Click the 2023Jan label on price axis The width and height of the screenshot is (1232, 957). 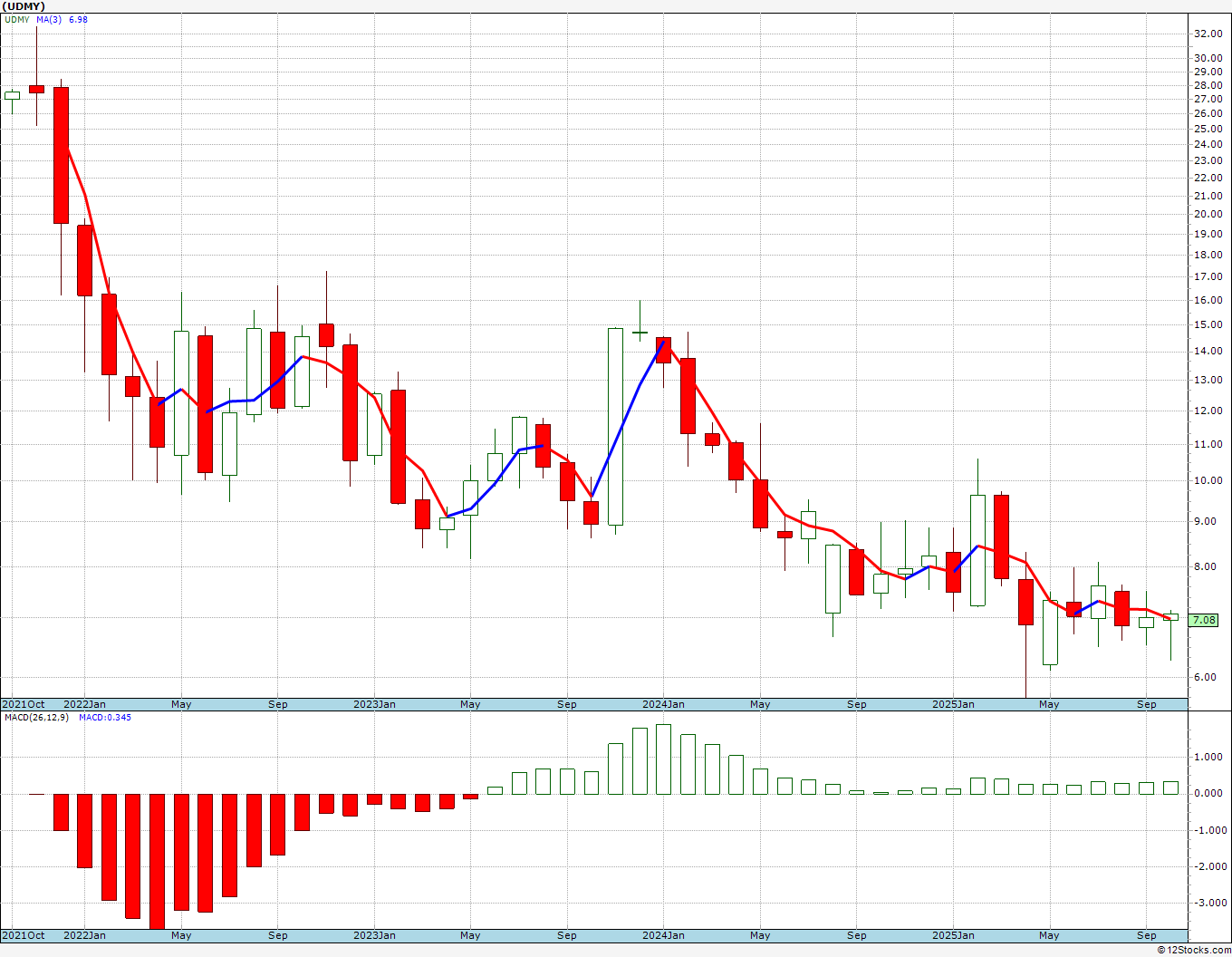tap(374, 704)
